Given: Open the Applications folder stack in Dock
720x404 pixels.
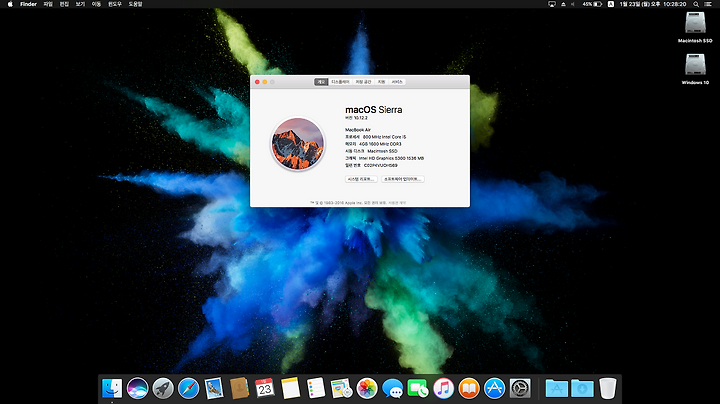Looking at the screenshot, I should (x=557, y=388).
